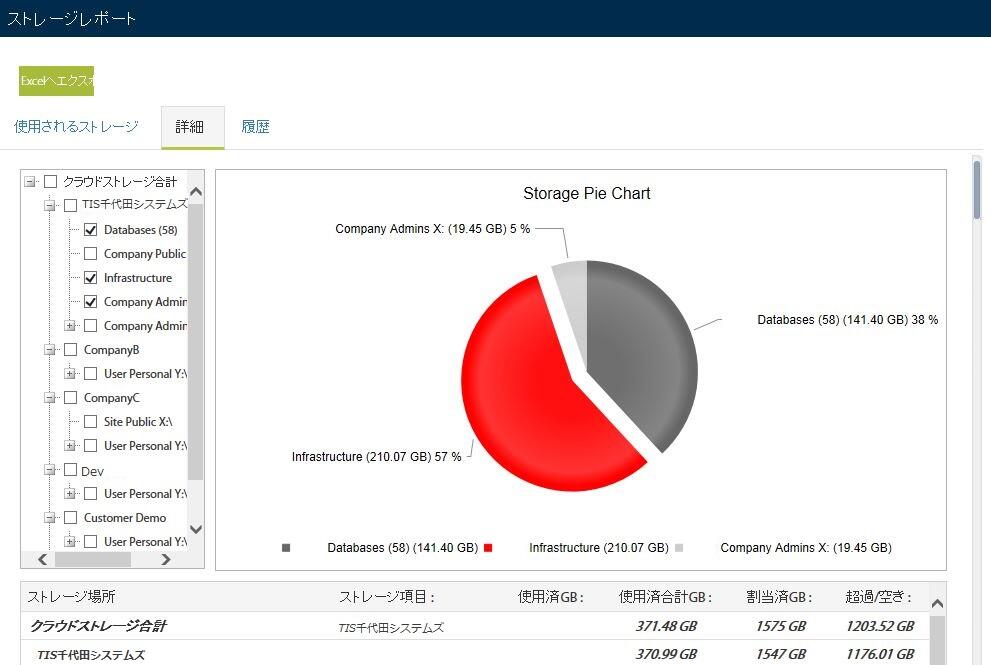Click the red Infrastructure legend swatch
991x665 pixels.
click(488, 548)
